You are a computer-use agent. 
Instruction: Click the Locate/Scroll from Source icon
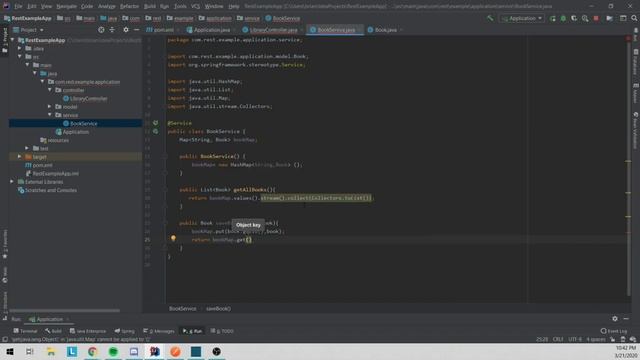pyautogui.click(x=101, y=30)
